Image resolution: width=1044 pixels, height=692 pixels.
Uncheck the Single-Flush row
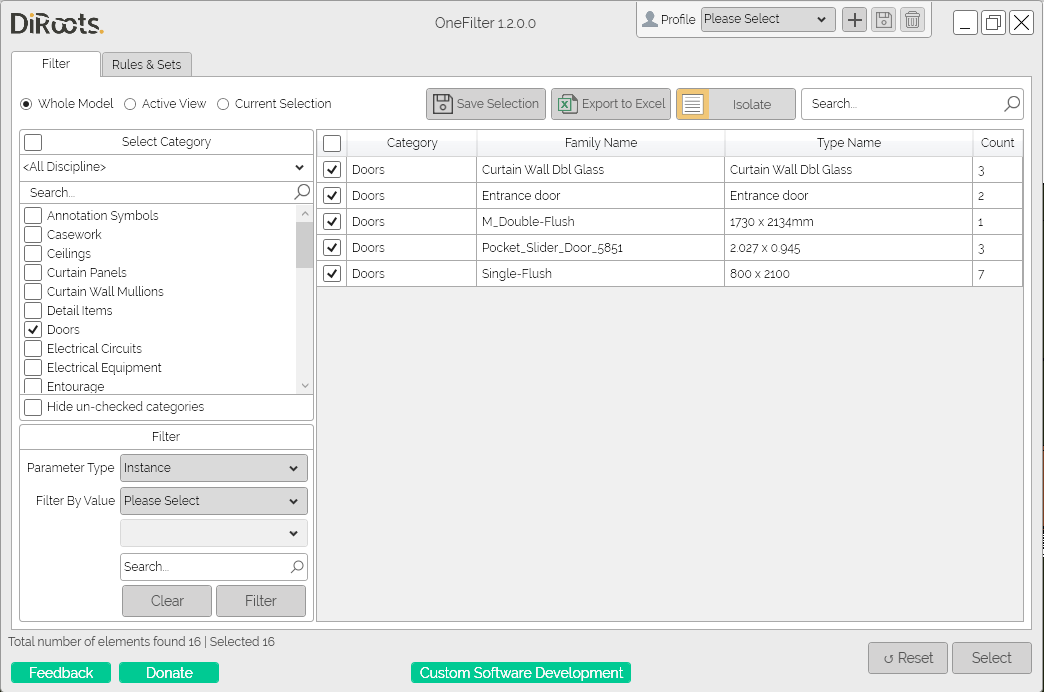click(332, 274)
